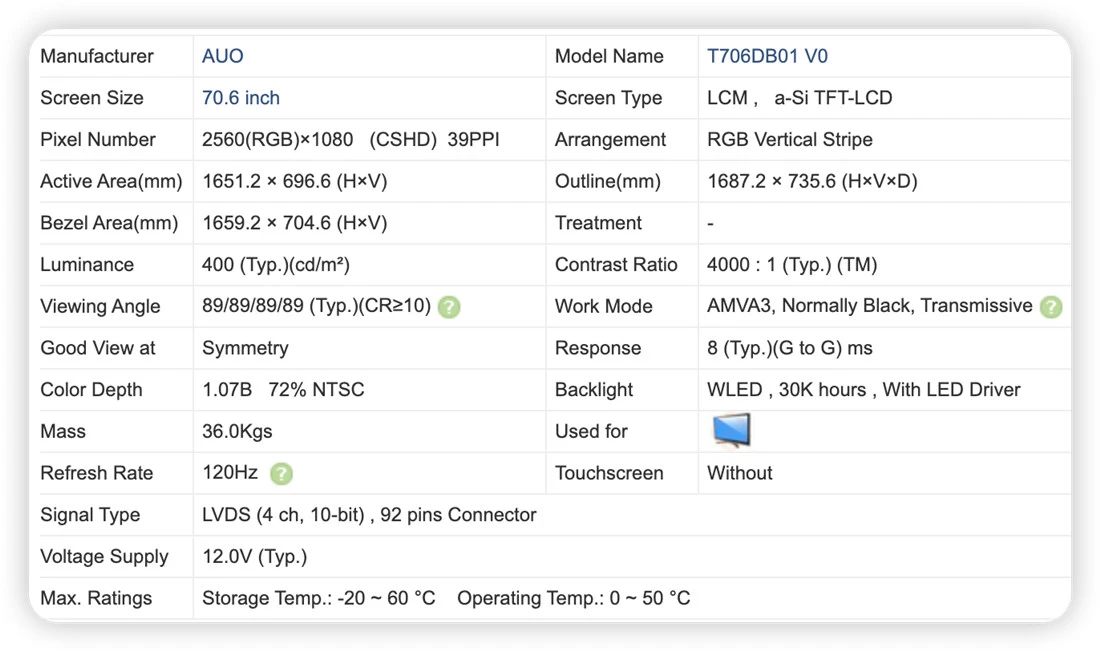Viewport: 1100px width, 651px height.
Task: Select the Storage Temp. -20 ~ 60 °C text
Action: (x=319, y=598)
